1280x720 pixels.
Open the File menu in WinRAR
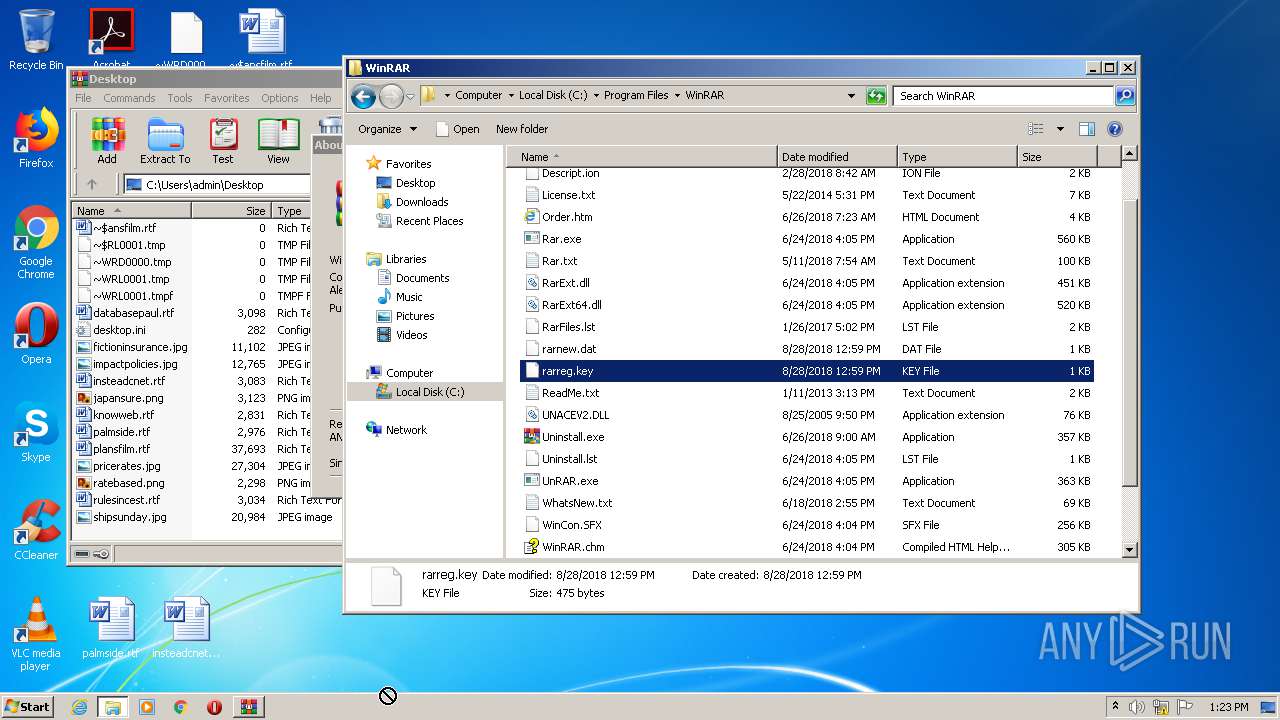point(83,98)
